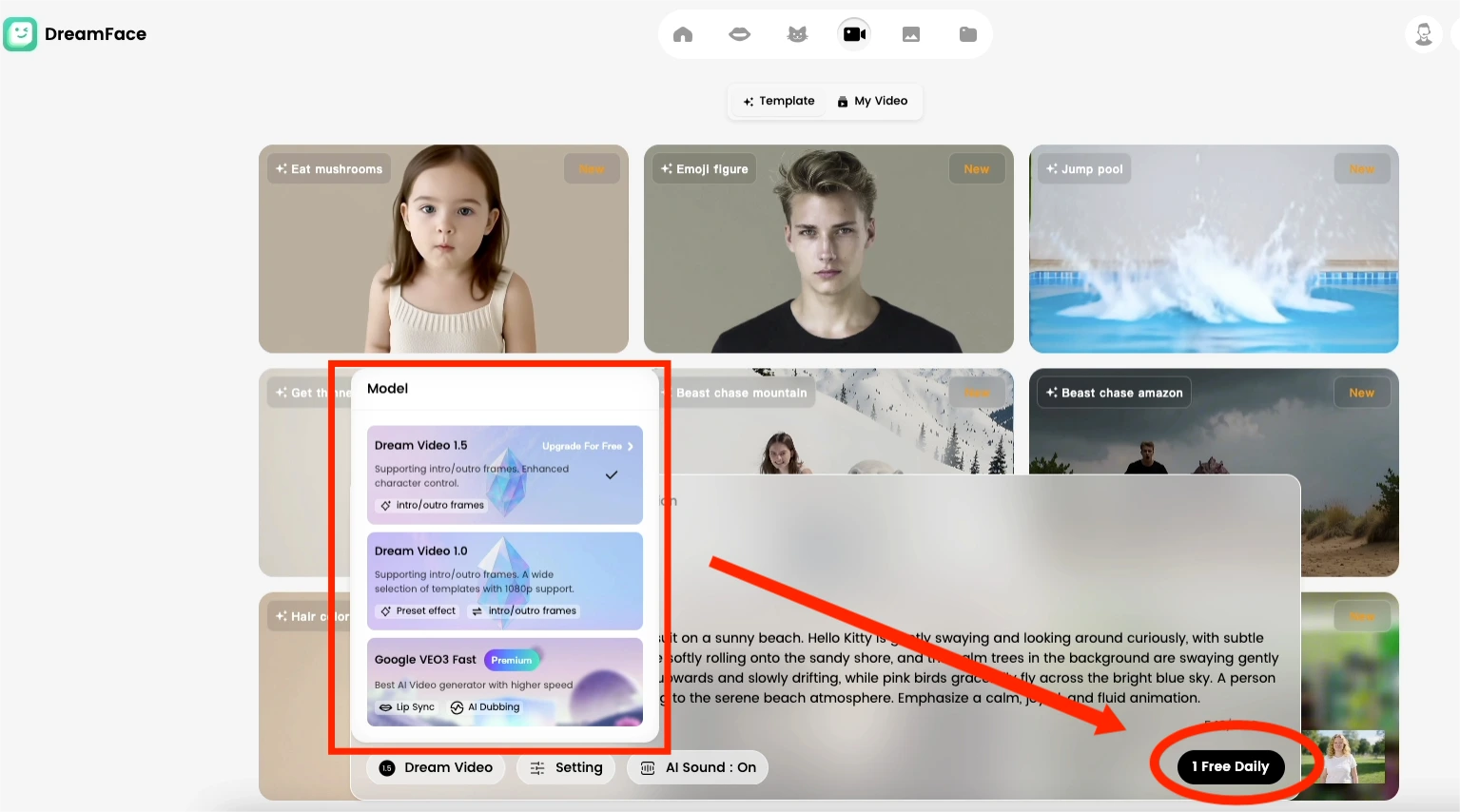Click the folder icon in top navigation
The height and width of the screenshot is (812, 1460).
click(968, 34)
